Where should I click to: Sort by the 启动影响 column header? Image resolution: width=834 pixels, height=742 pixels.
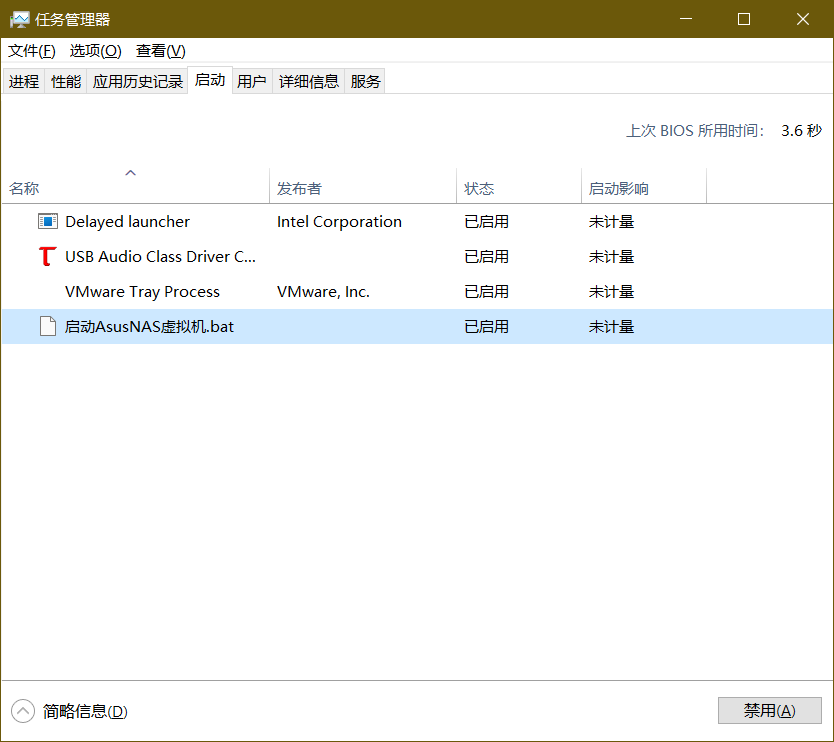click(x=618, y=189)
